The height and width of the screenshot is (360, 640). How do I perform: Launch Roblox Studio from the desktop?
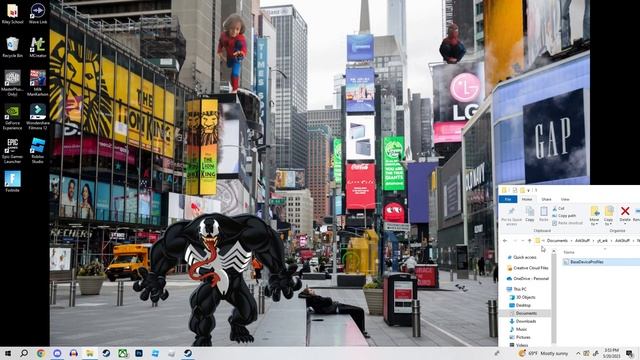(x=38, y=151)
